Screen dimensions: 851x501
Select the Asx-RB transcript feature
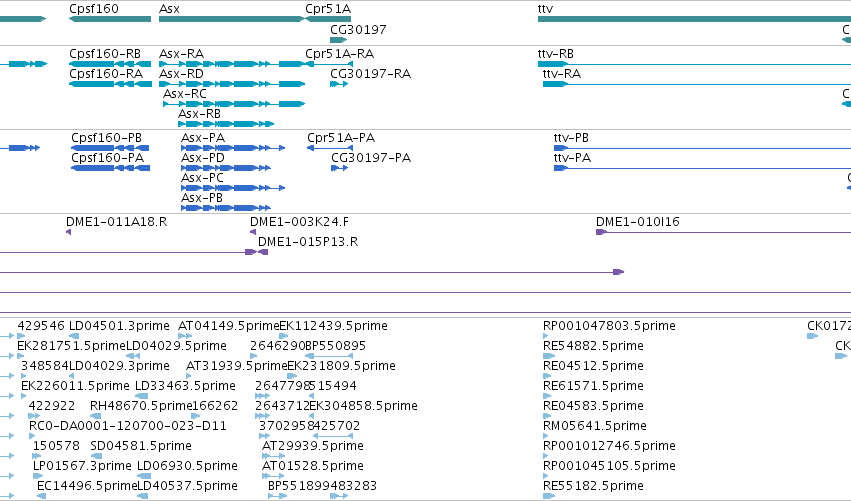click(x=226, y=124)
